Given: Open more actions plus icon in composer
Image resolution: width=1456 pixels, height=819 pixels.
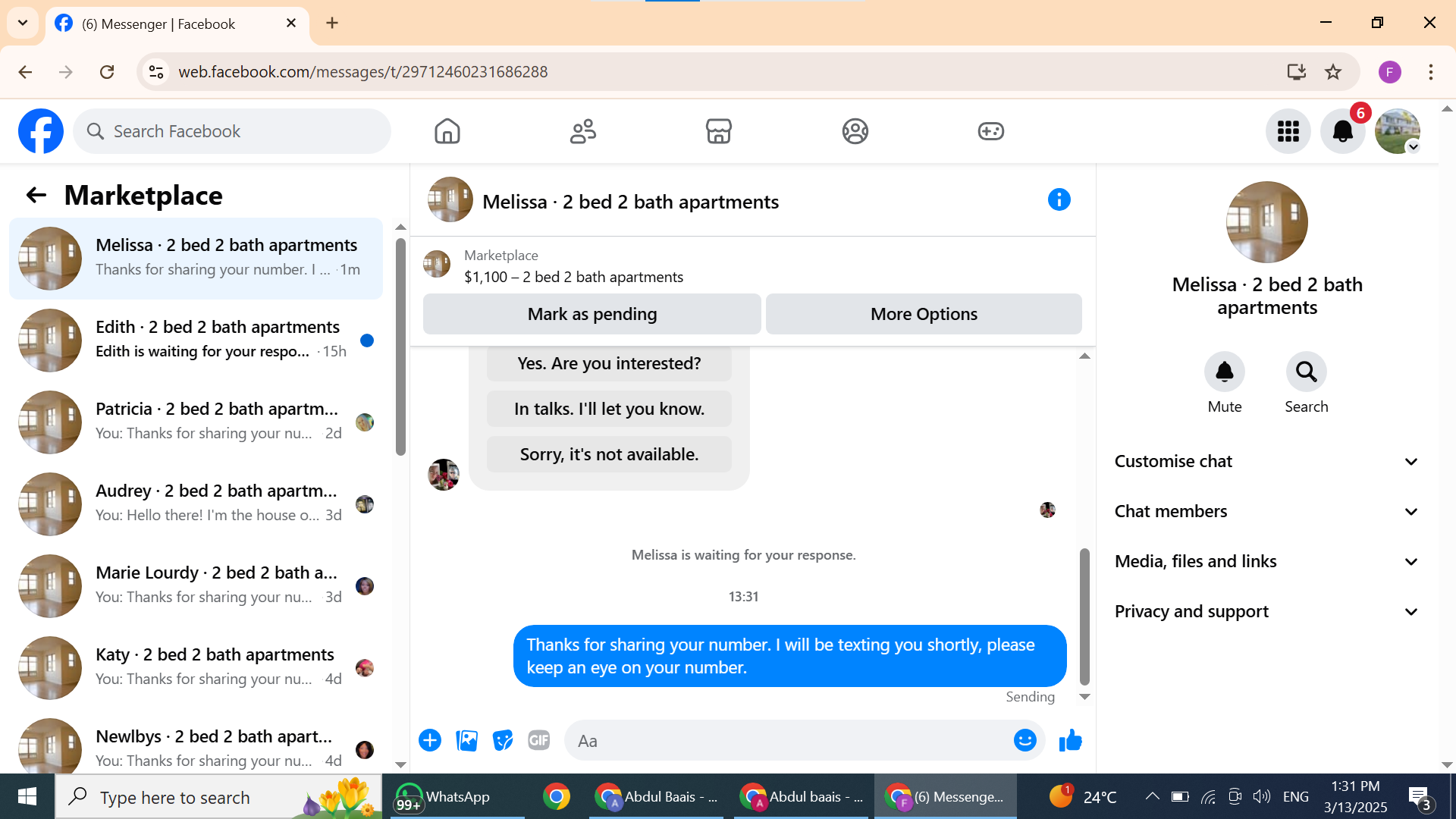Looking at the screenshot, I should pyautogui.click(x=430, y=740).
